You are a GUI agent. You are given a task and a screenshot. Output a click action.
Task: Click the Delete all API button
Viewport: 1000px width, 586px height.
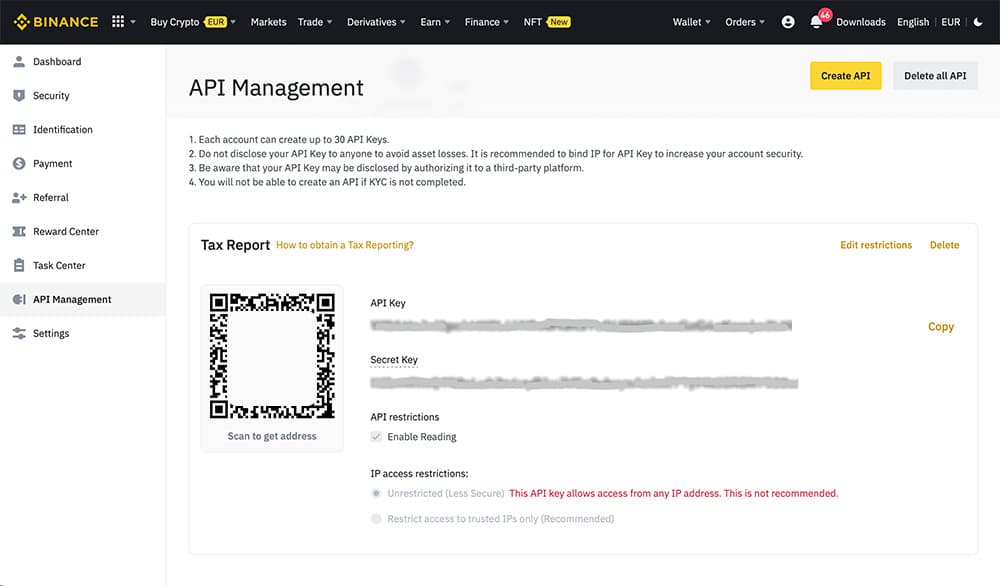coord(935,76)
